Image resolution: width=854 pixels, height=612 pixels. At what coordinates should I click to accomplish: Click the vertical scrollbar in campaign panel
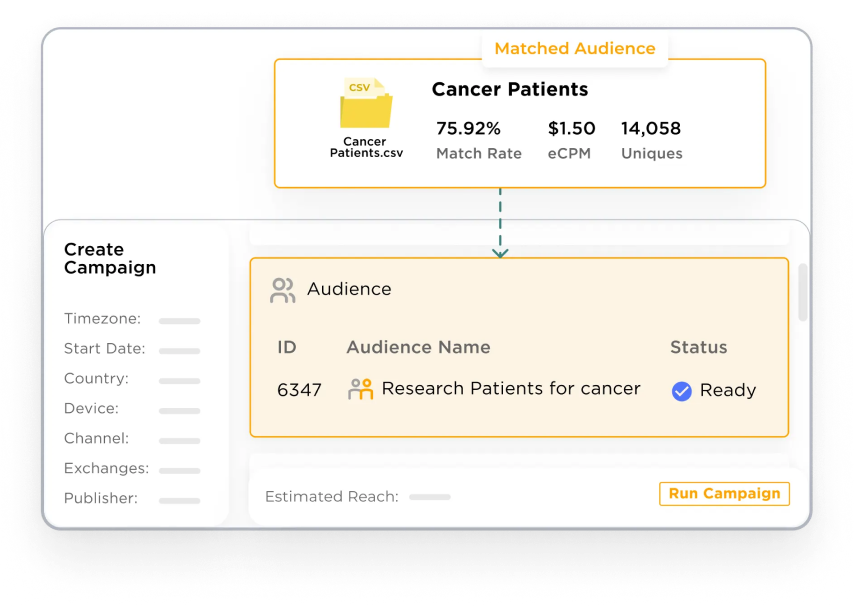click(802, 293)
